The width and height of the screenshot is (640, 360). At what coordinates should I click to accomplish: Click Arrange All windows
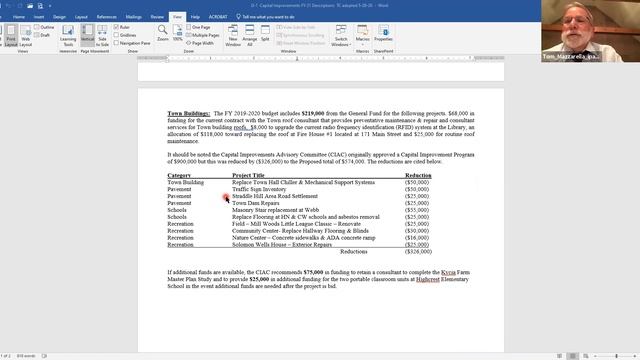pos(249,36)
